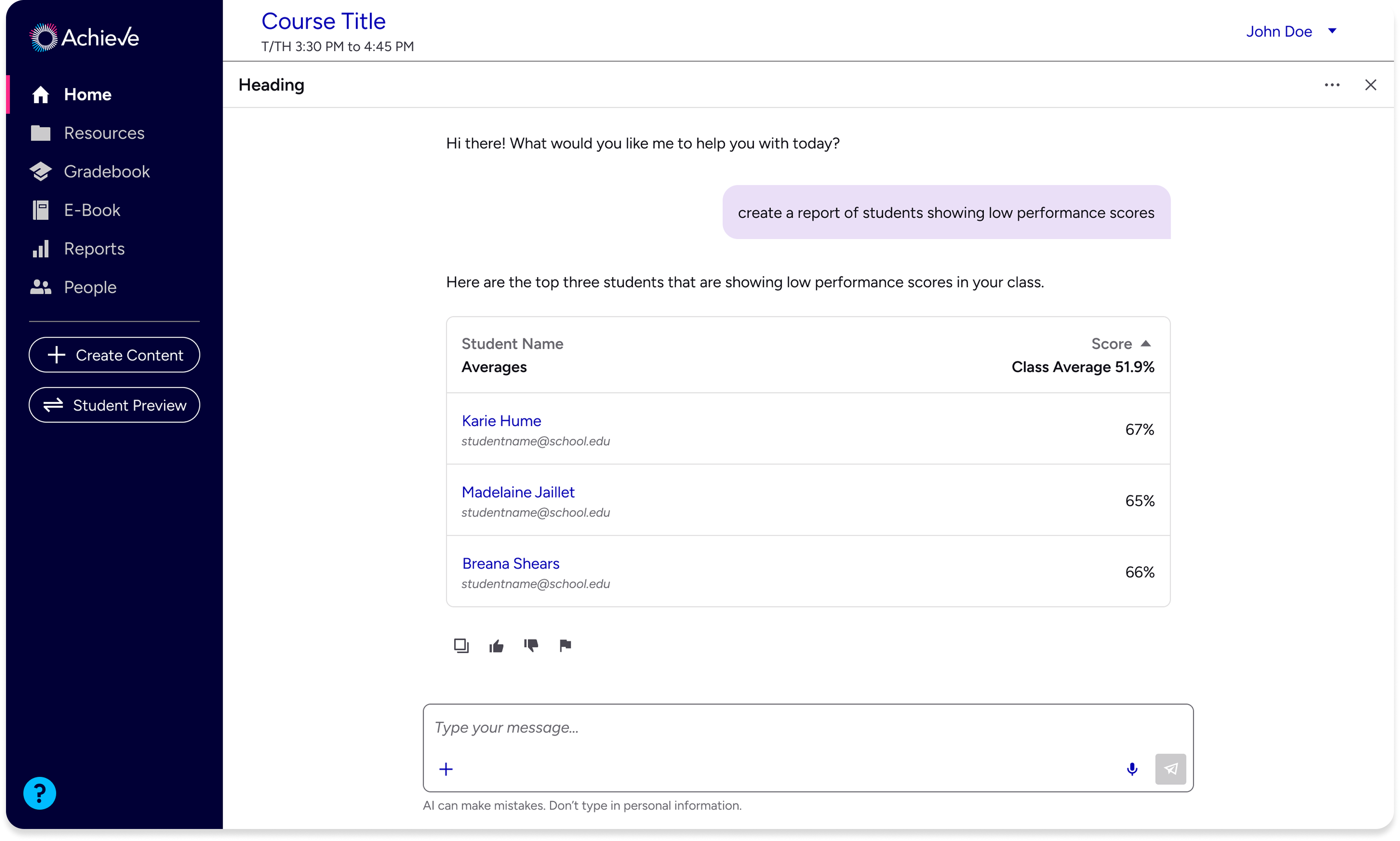
Task: Give the response a thumbs down
Action: click(531, 646)
